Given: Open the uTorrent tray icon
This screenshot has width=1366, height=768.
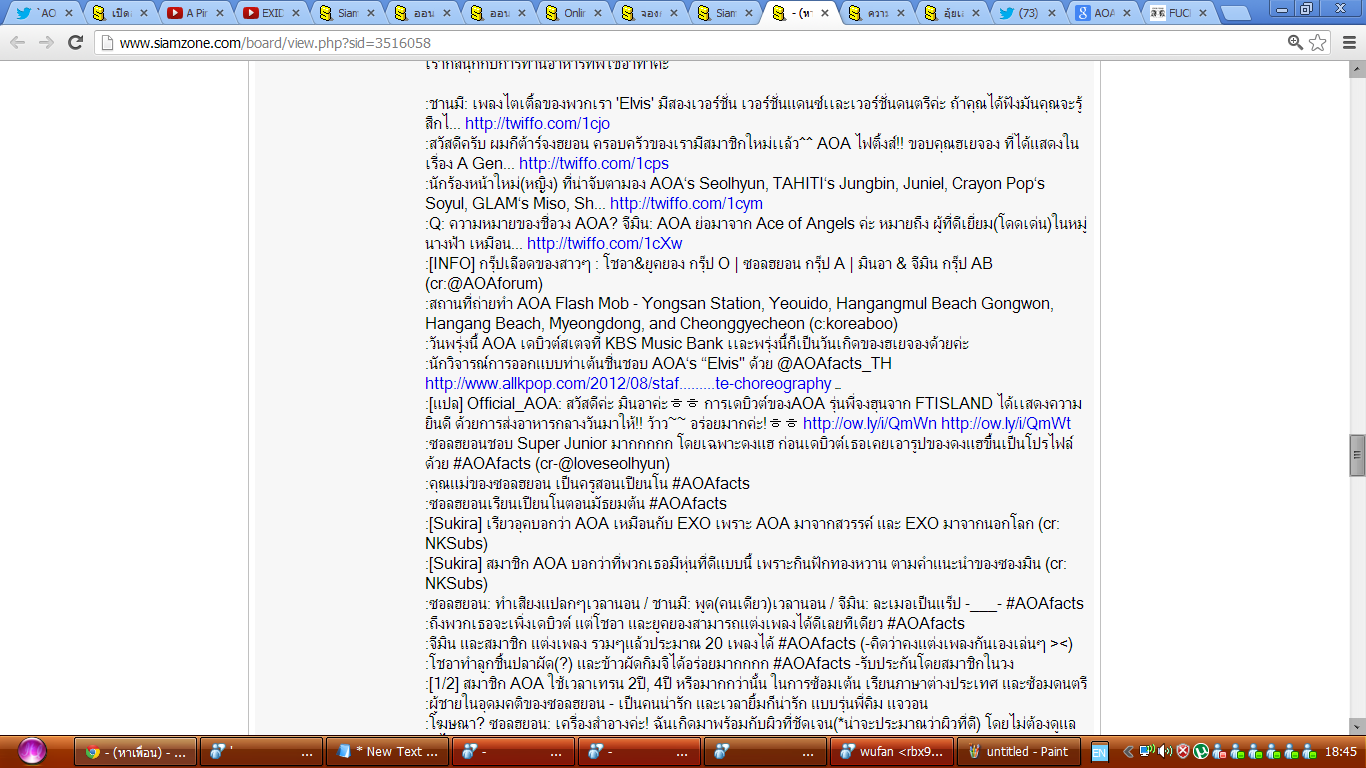Looking at the screenshot, I should [x=1200, y=752].
